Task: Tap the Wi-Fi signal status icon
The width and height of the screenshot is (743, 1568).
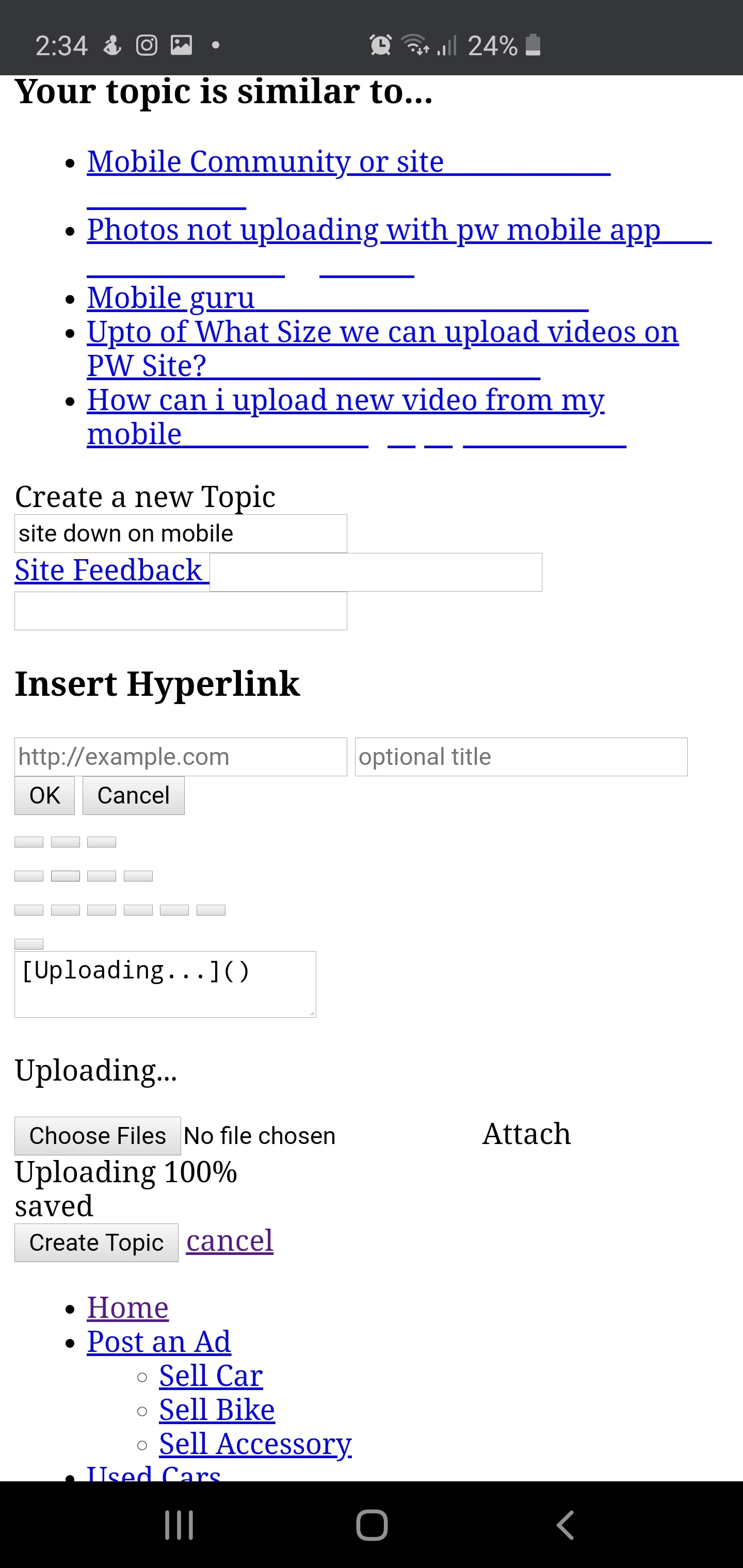Action: (x=415, y=45)
